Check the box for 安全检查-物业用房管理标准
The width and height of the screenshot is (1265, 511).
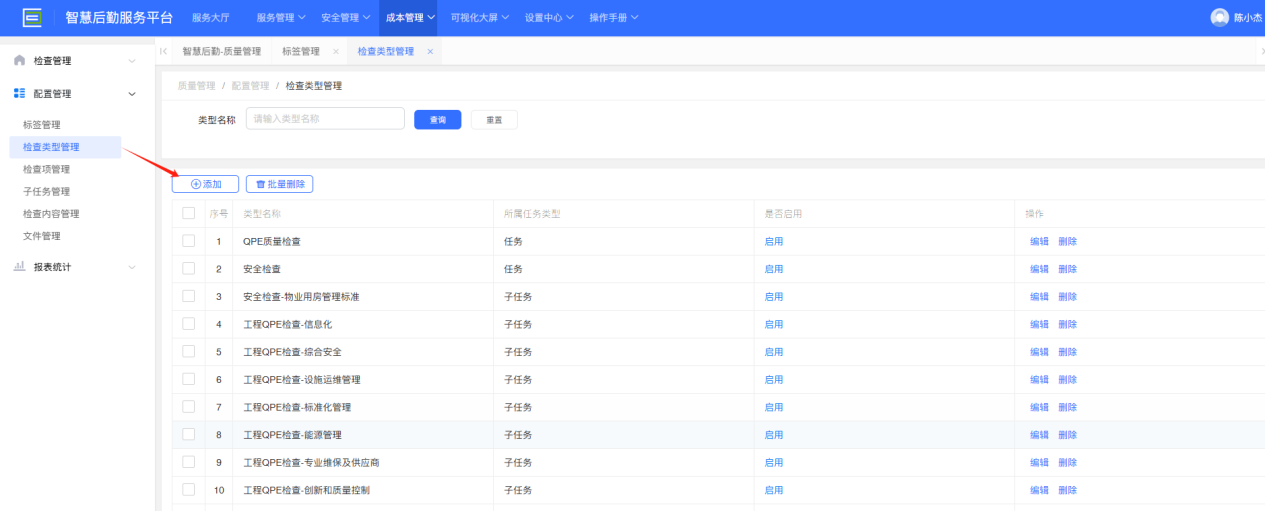click(x=189, y=296)
